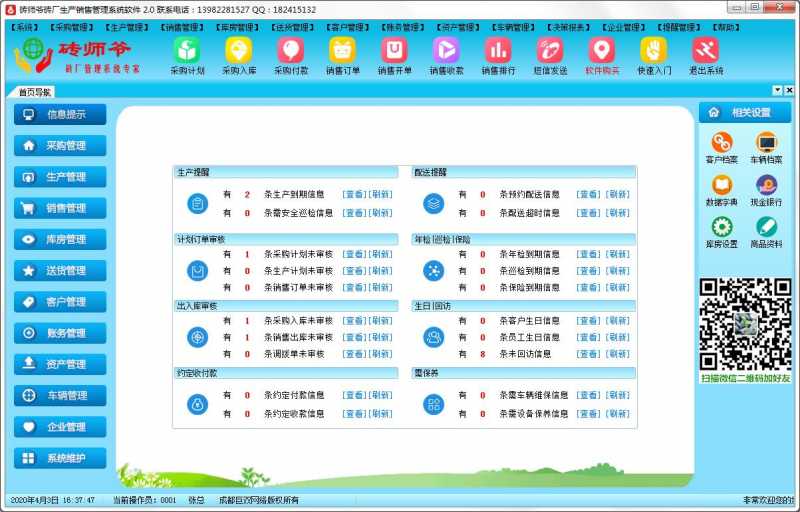Click 刷新 for 条未回访信息
The image size is (800, 512).
618,354
